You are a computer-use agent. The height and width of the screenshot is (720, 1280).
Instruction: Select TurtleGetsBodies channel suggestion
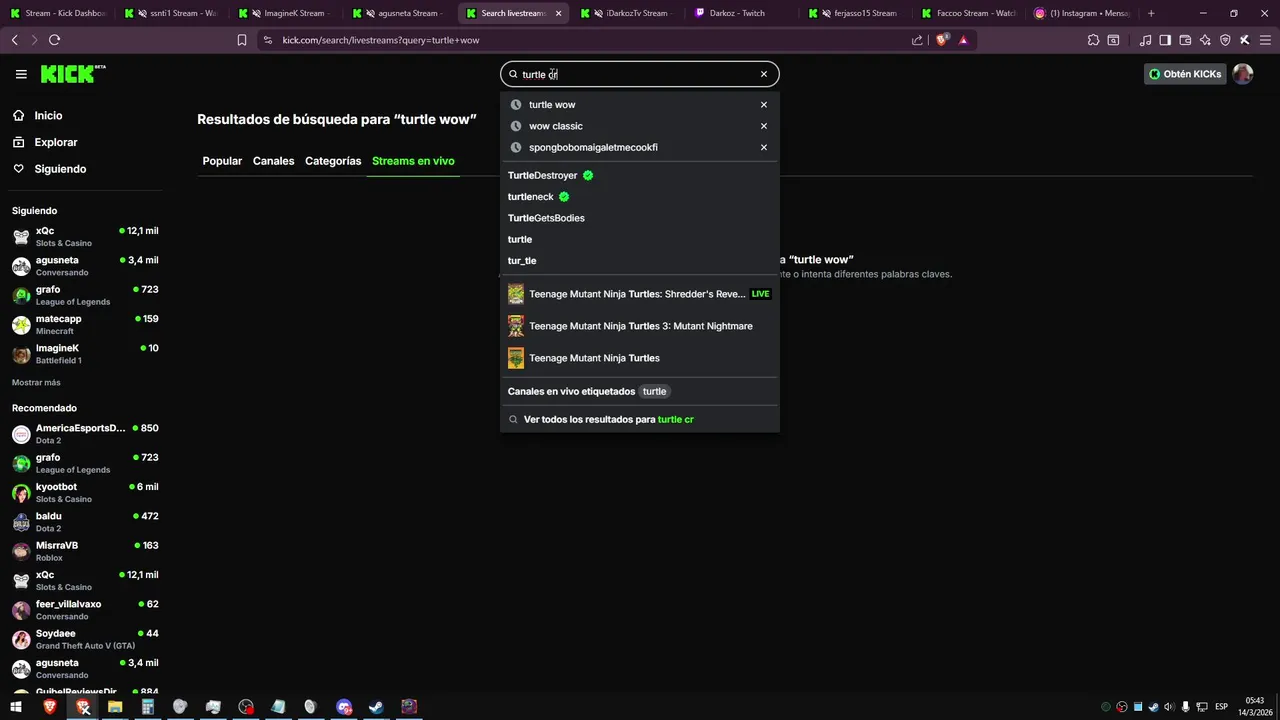coord(640,218)
